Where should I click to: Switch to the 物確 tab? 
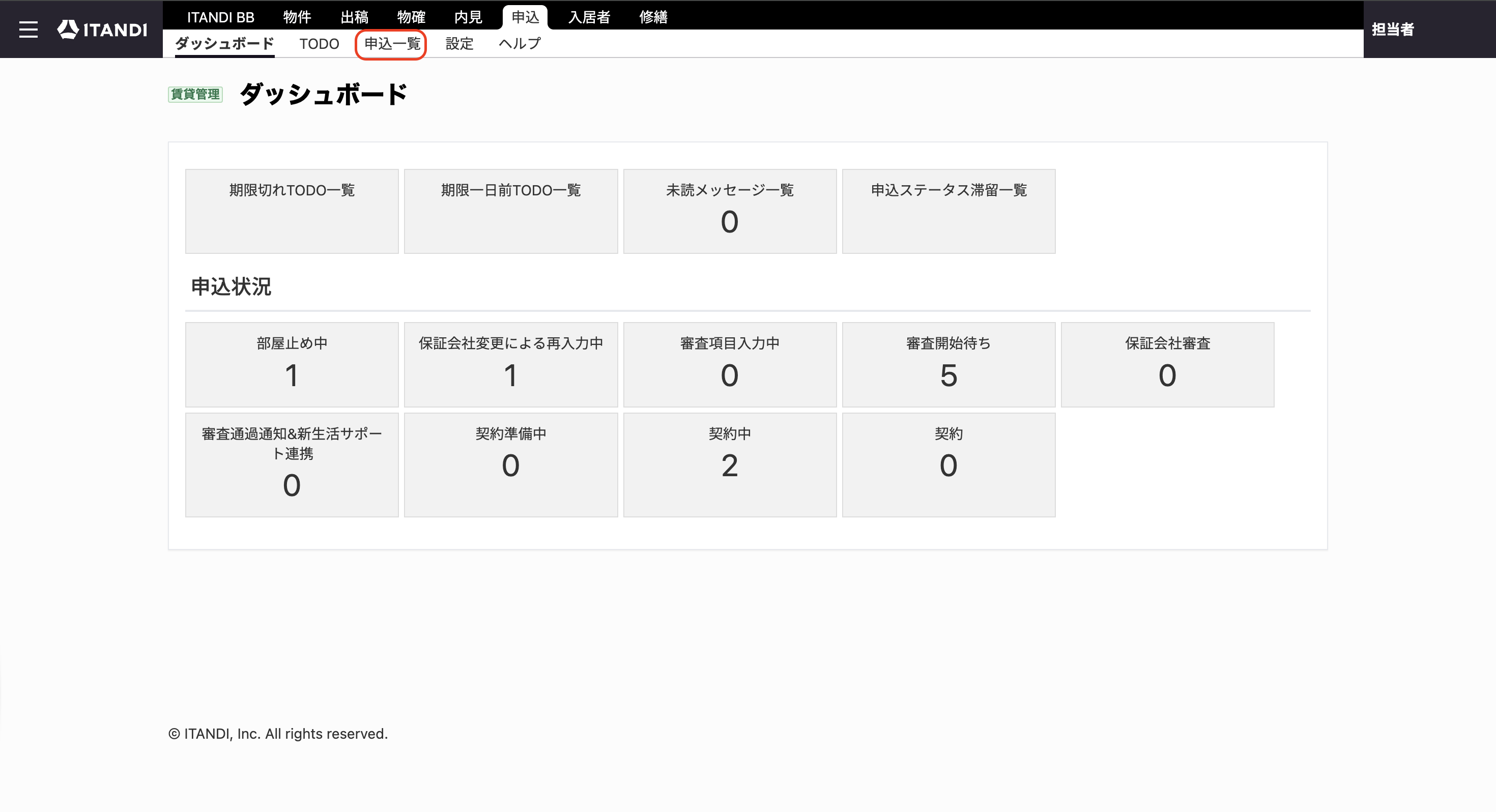[x=411, y=17]
